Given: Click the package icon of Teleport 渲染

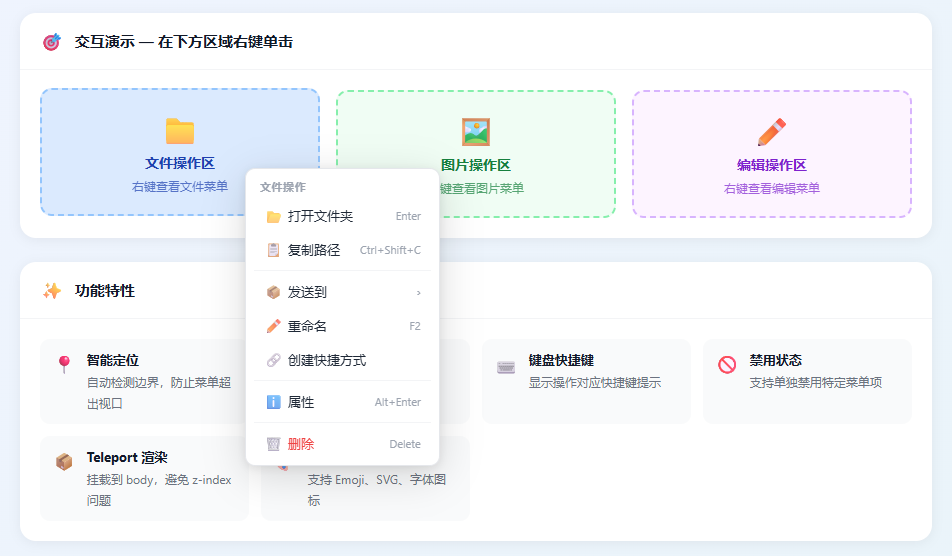Looking at the screenshot, I should pyautogui.click(x=64, y=462).
